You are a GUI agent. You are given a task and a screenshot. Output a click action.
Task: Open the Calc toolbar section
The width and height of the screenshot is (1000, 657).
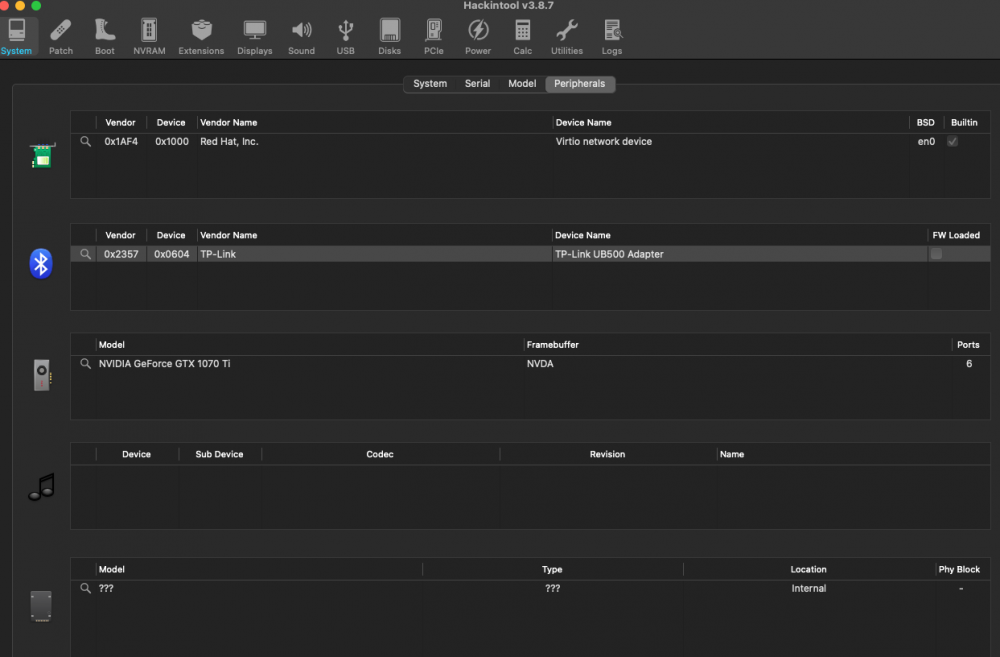click(522, 37)
